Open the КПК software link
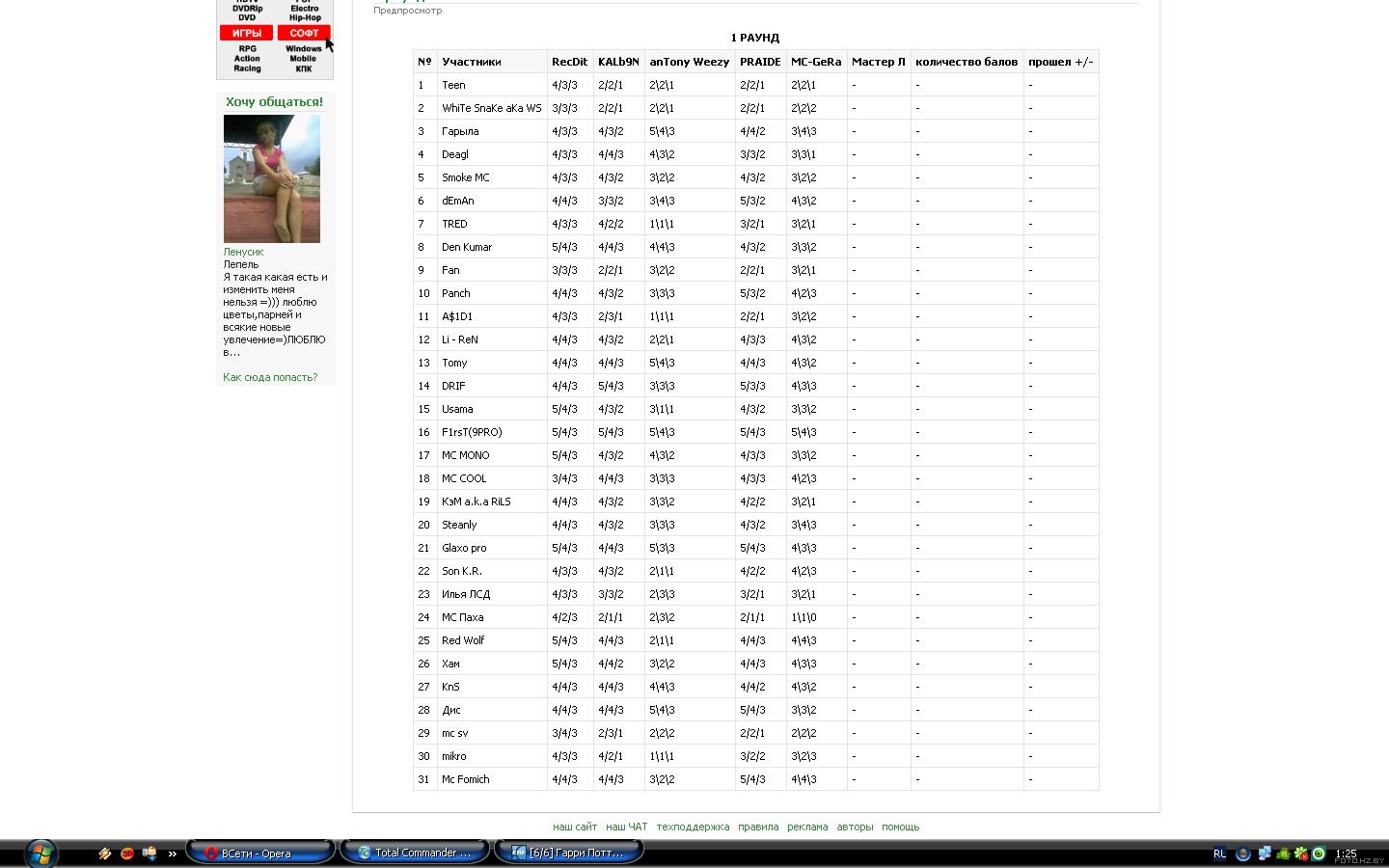 pos(304,68)
